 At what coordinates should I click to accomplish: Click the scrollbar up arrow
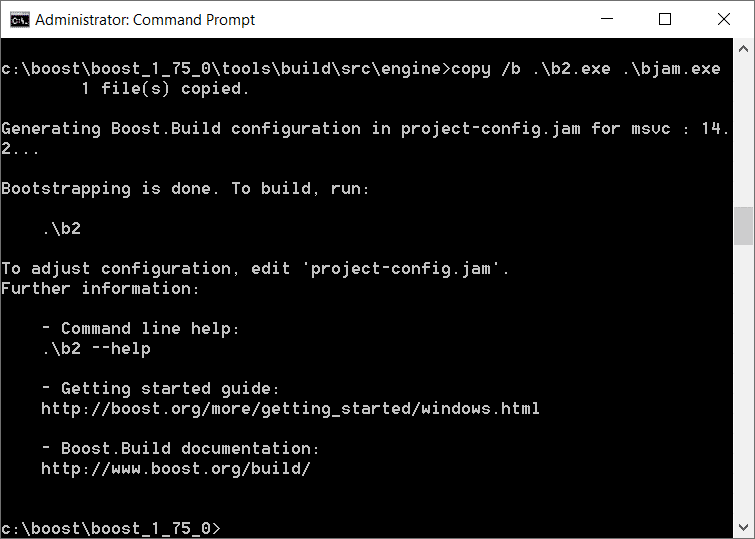click(x=743, y=49)
